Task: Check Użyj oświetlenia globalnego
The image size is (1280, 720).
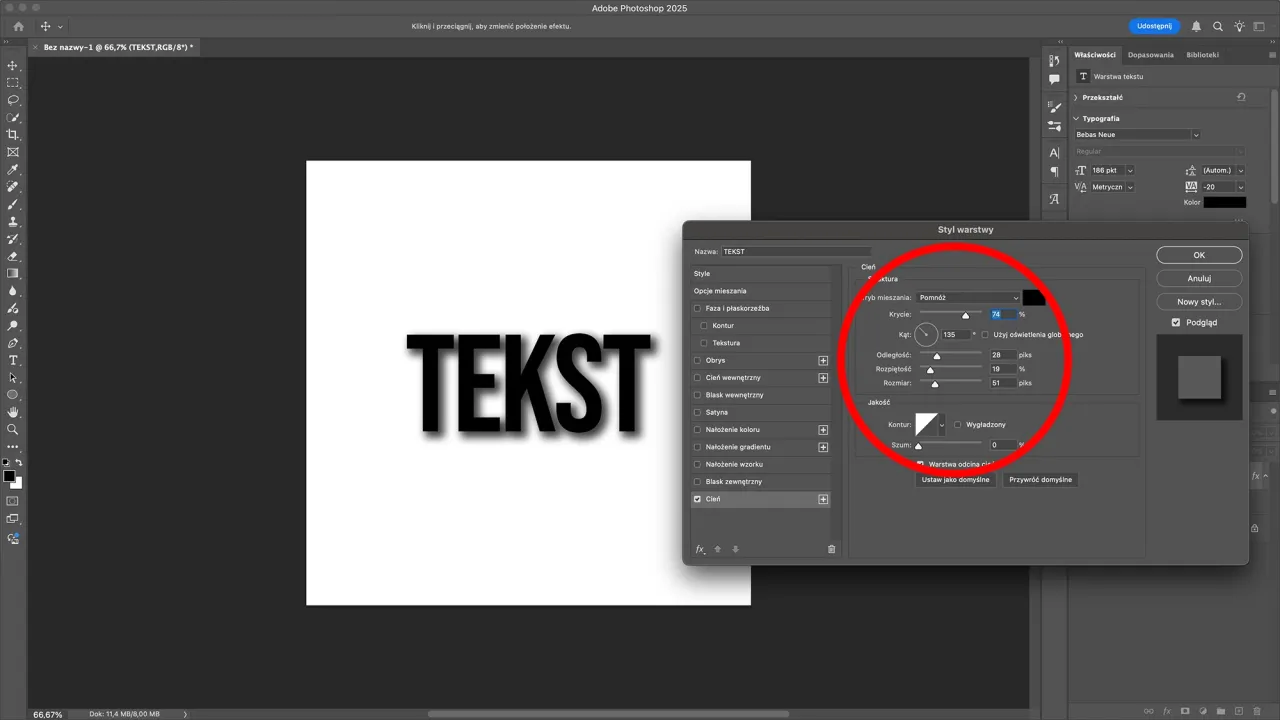Action: coord(985,335)
